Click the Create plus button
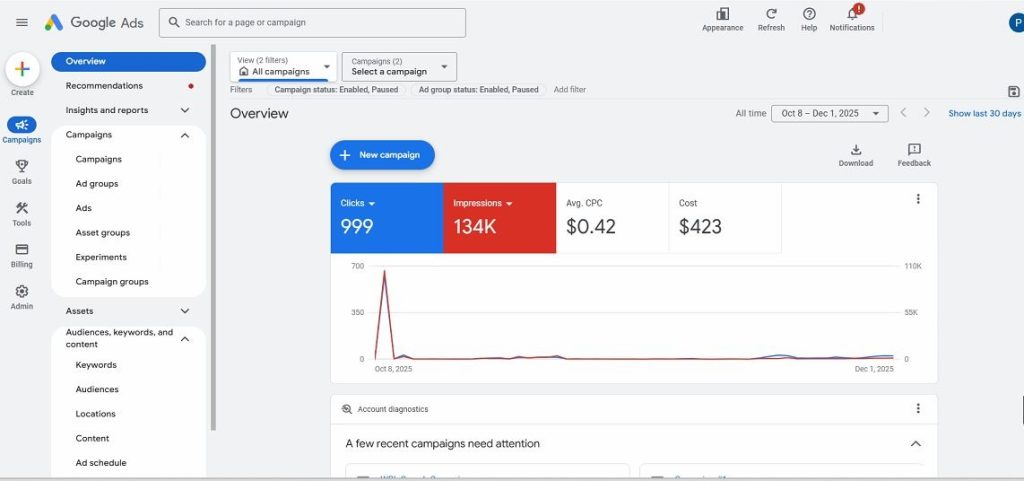This screenshot has height=481, width=1024. tap(22, 70)
